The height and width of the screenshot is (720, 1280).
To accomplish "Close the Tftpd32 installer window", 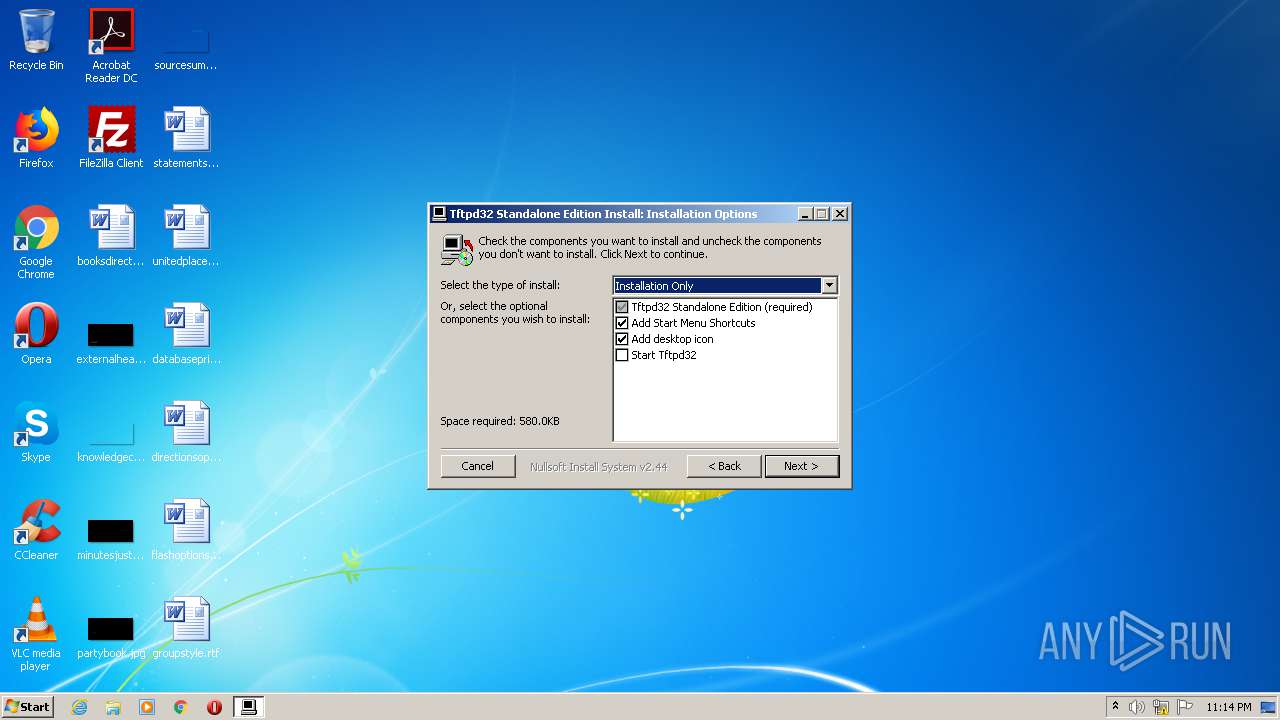I will 840,214.
